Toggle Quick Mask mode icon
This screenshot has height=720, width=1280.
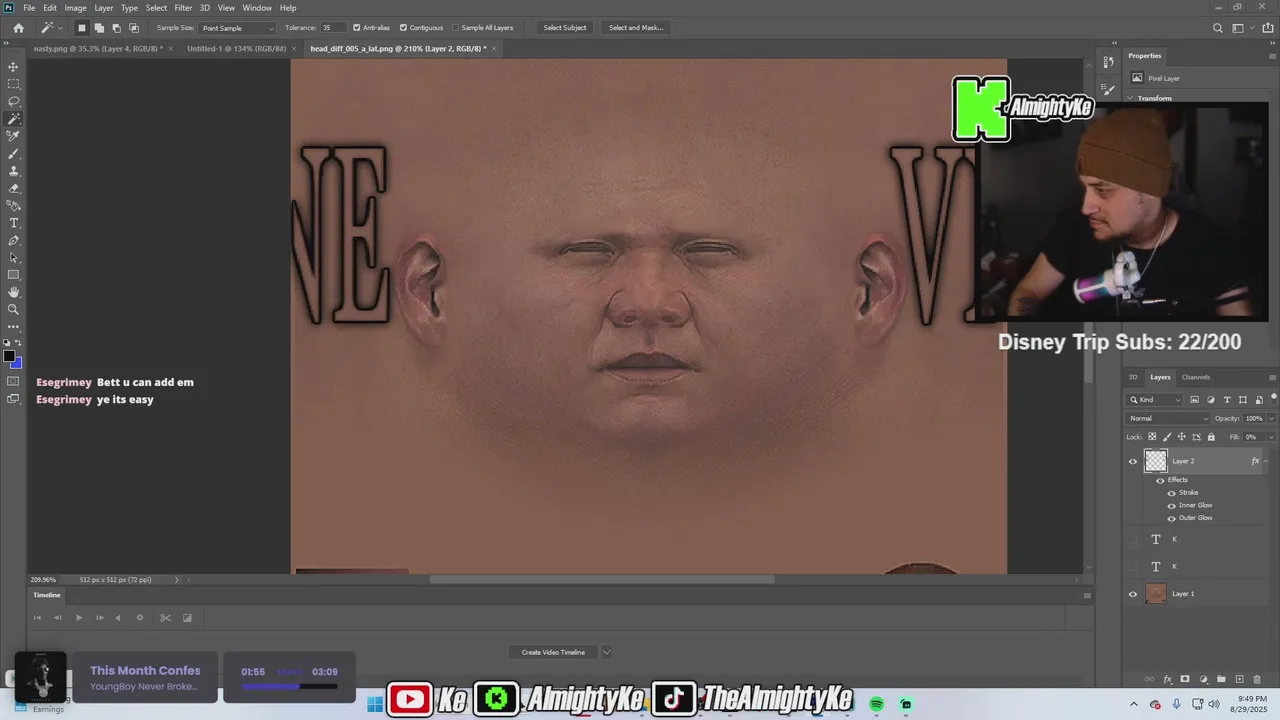(14, 381)
